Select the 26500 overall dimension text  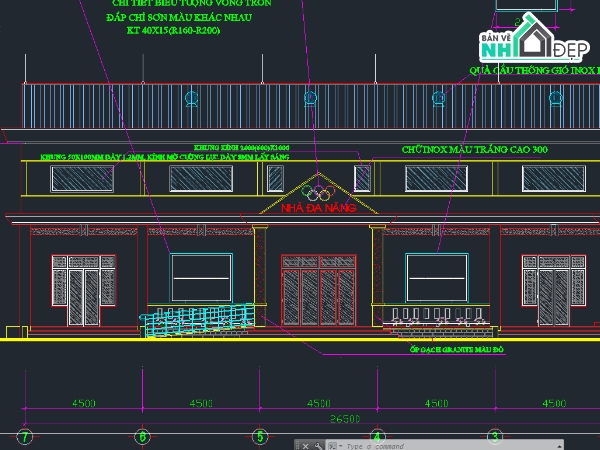pos(345,419)
